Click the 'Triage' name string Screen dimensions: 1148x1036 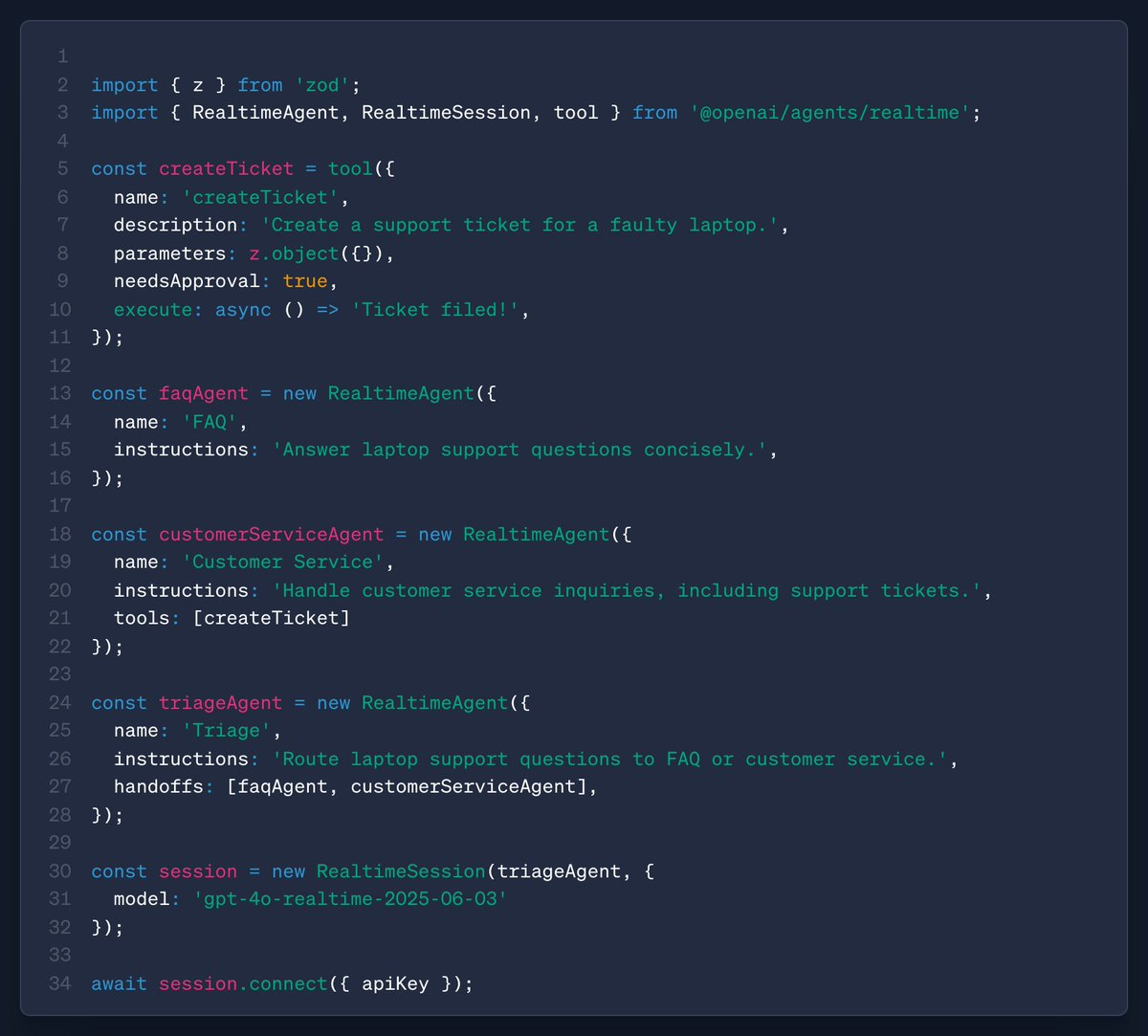(227, 731)
